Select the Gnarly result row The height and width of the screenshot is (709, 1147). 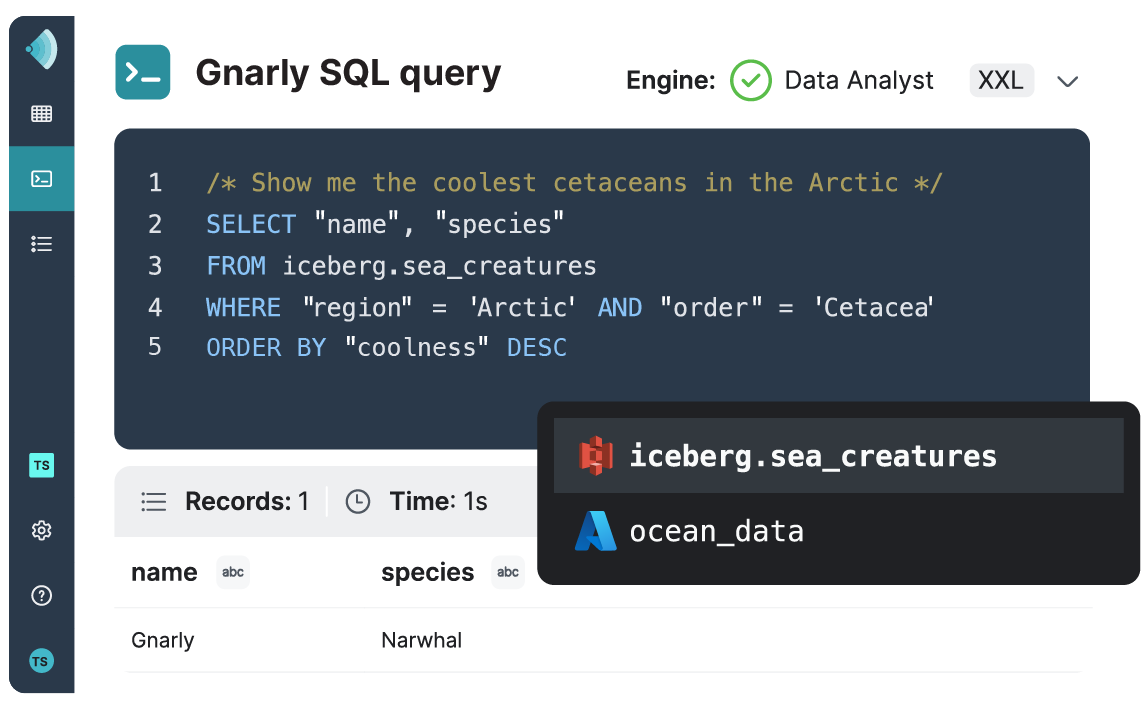coord(163,640)
